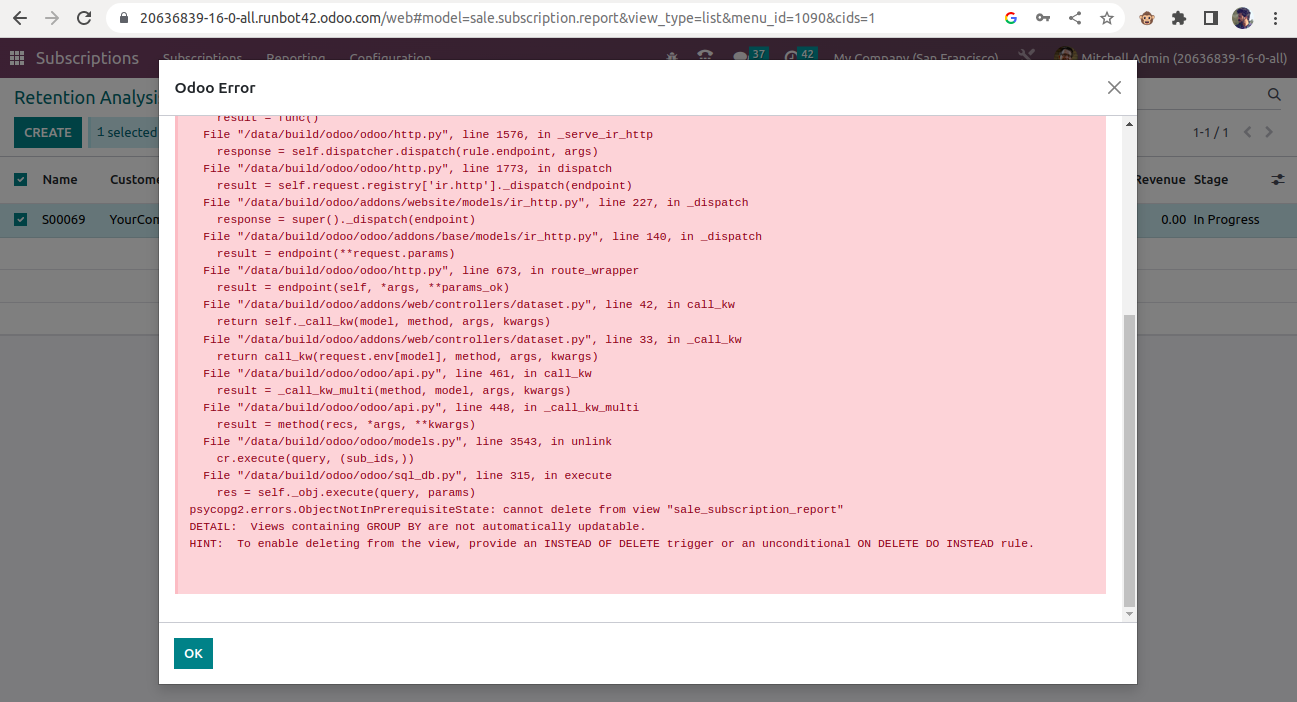
Task: Click the search magnifier icon
Action: coord(1274,95)
